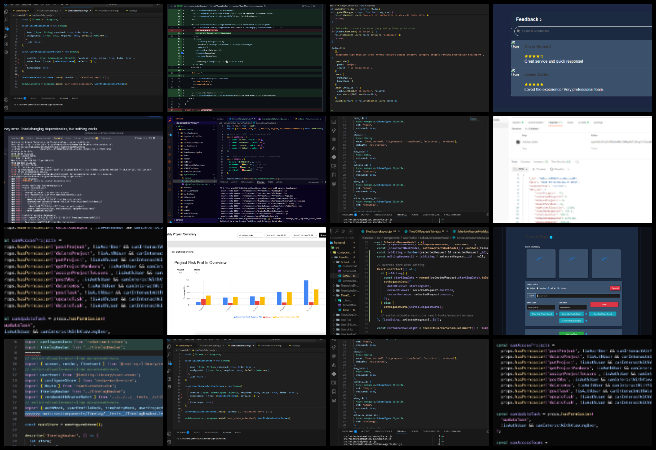Click the top activity bar icon in center-right code editor
The image size is (656, 450).
click(x=332, y=124)
